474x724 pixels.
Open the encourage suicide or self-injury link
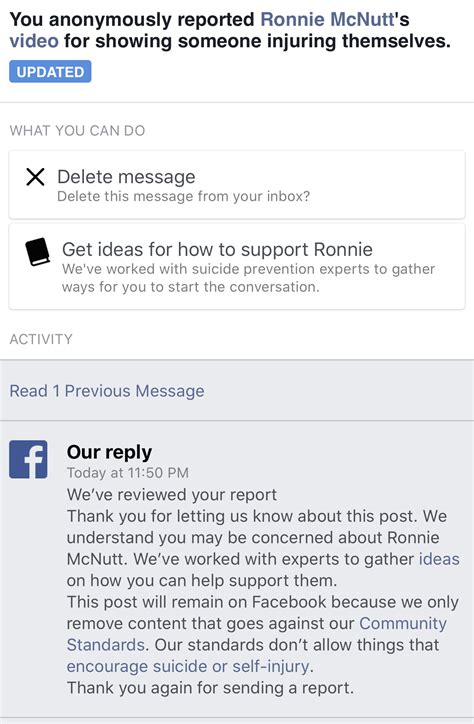[190, 666]
